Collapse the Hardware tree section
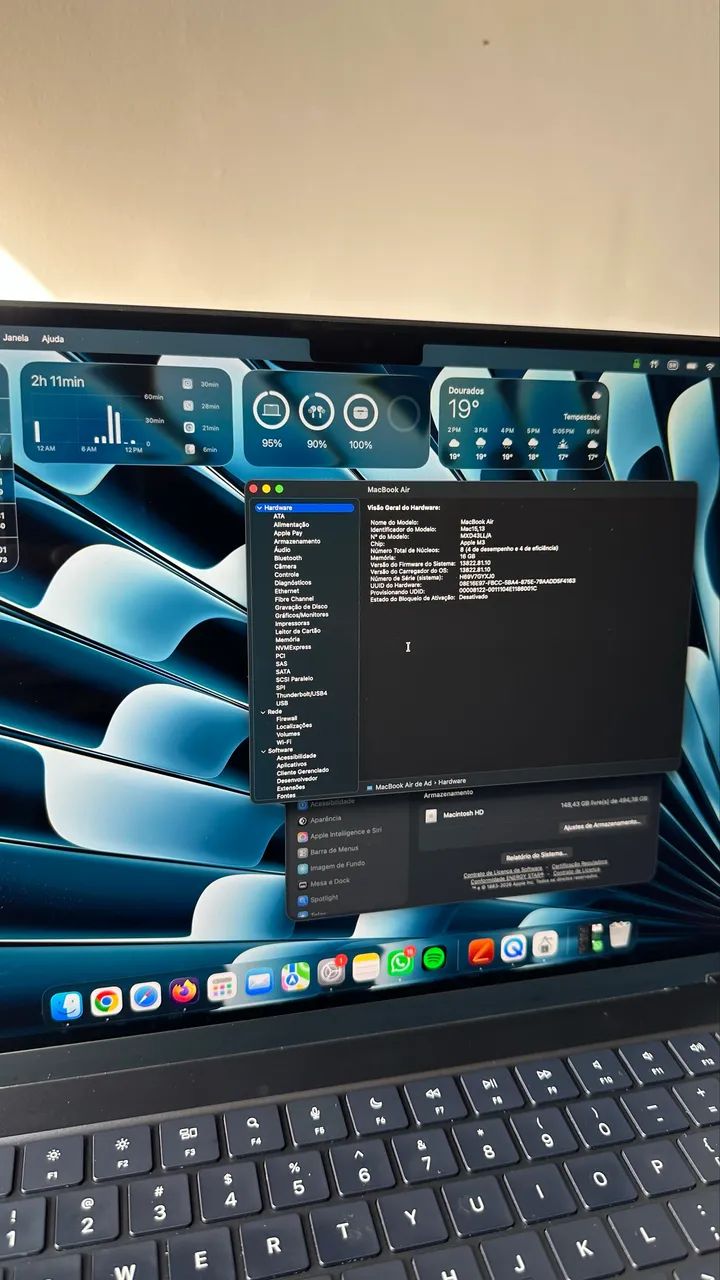 [260, 508]
